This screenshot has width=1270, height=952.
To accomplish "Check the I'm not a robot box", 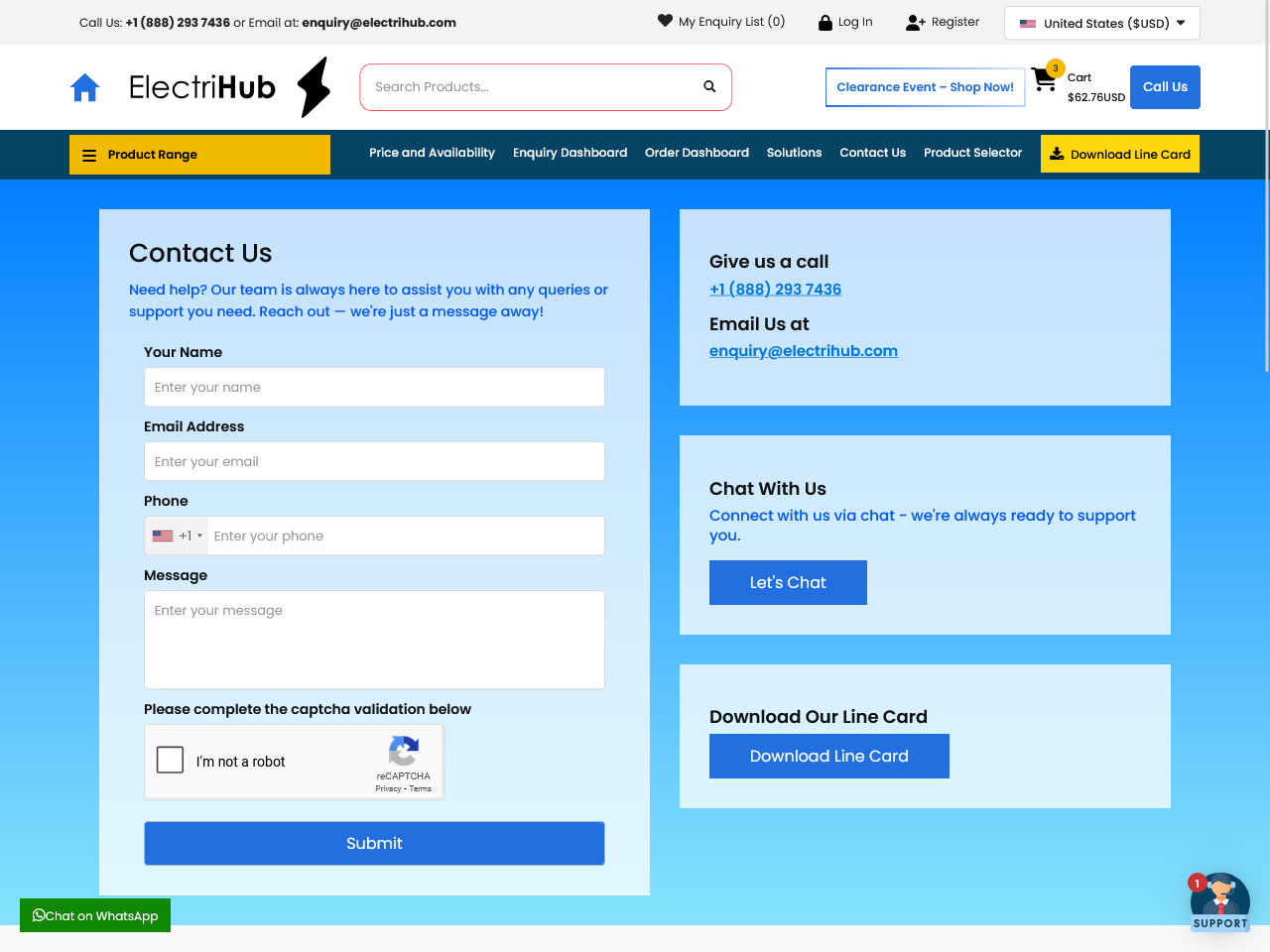I will point(171,761).
